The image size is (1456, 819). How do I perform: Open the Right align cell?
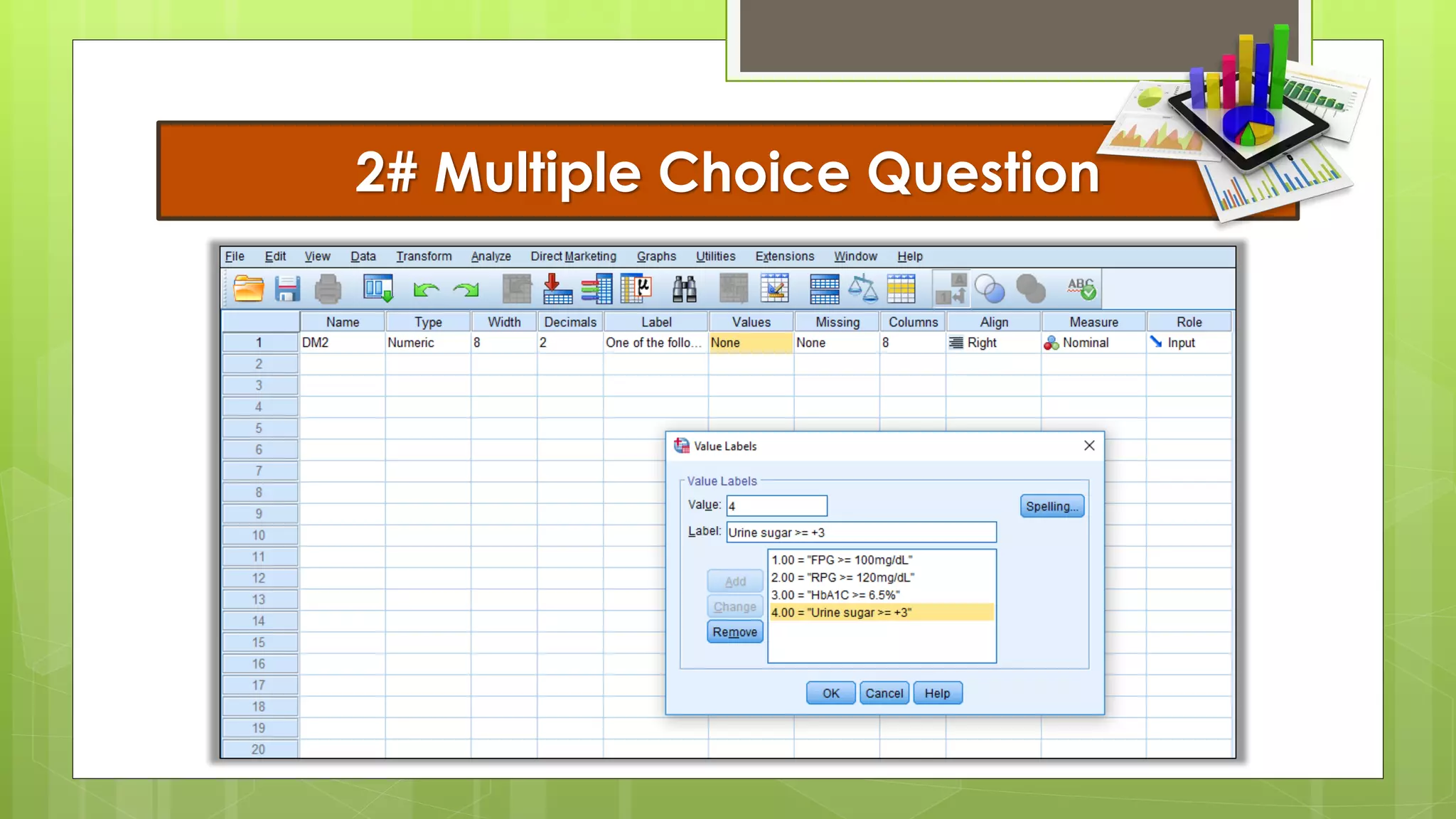click(994, 343)
